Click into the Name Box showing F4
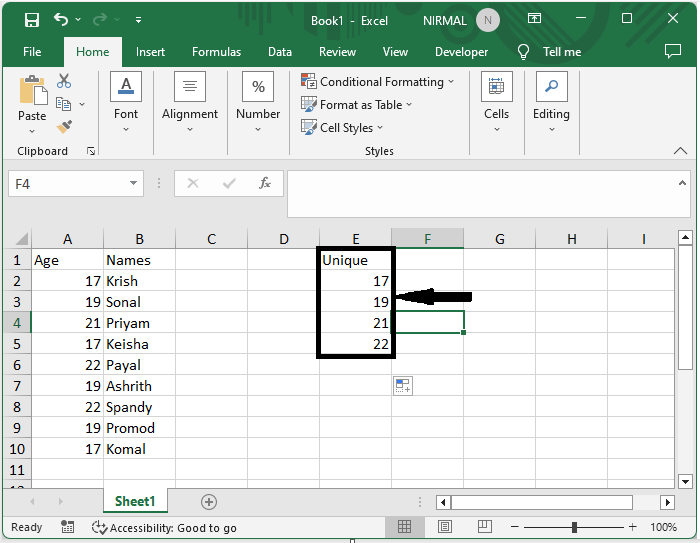700x543 pixels. tap(67, 184)
